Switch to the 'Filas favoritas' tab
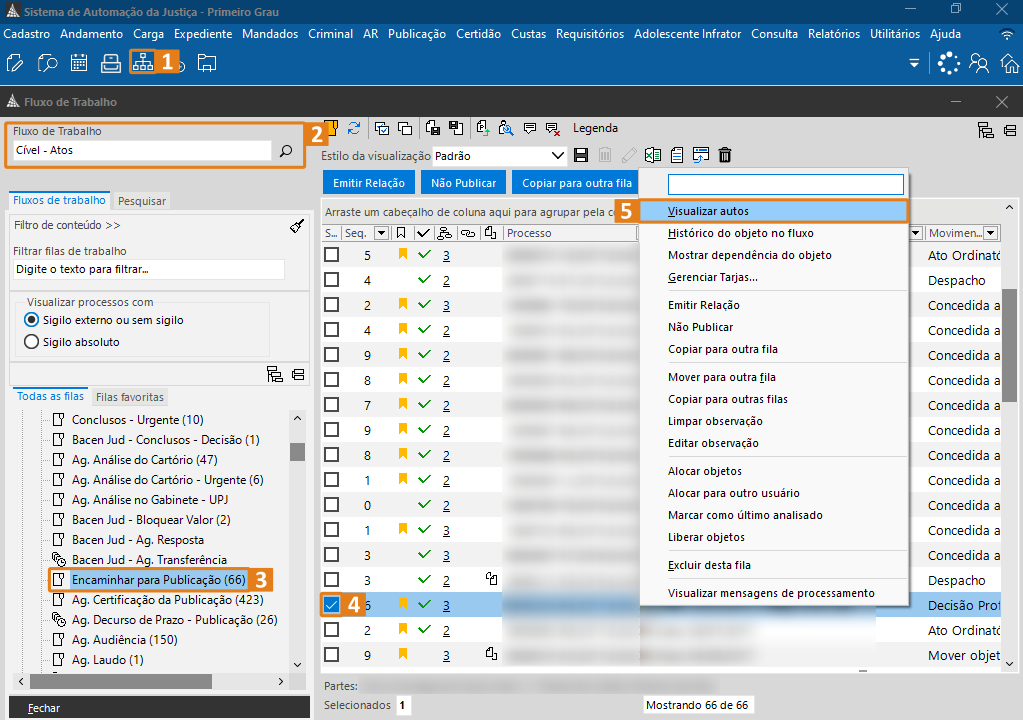Image resolution: width=1023 pixels, height=720 pixels. [130, 397]
